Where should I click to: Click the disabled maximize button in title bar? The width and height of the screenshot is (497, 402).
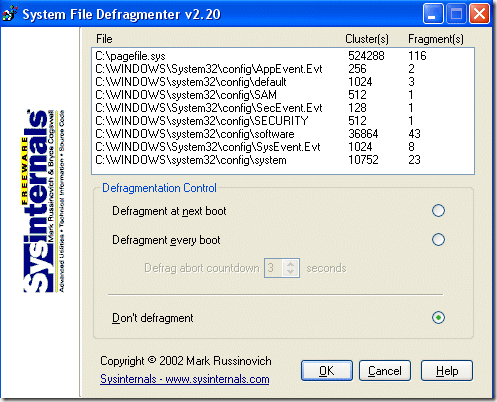[456, 14]
